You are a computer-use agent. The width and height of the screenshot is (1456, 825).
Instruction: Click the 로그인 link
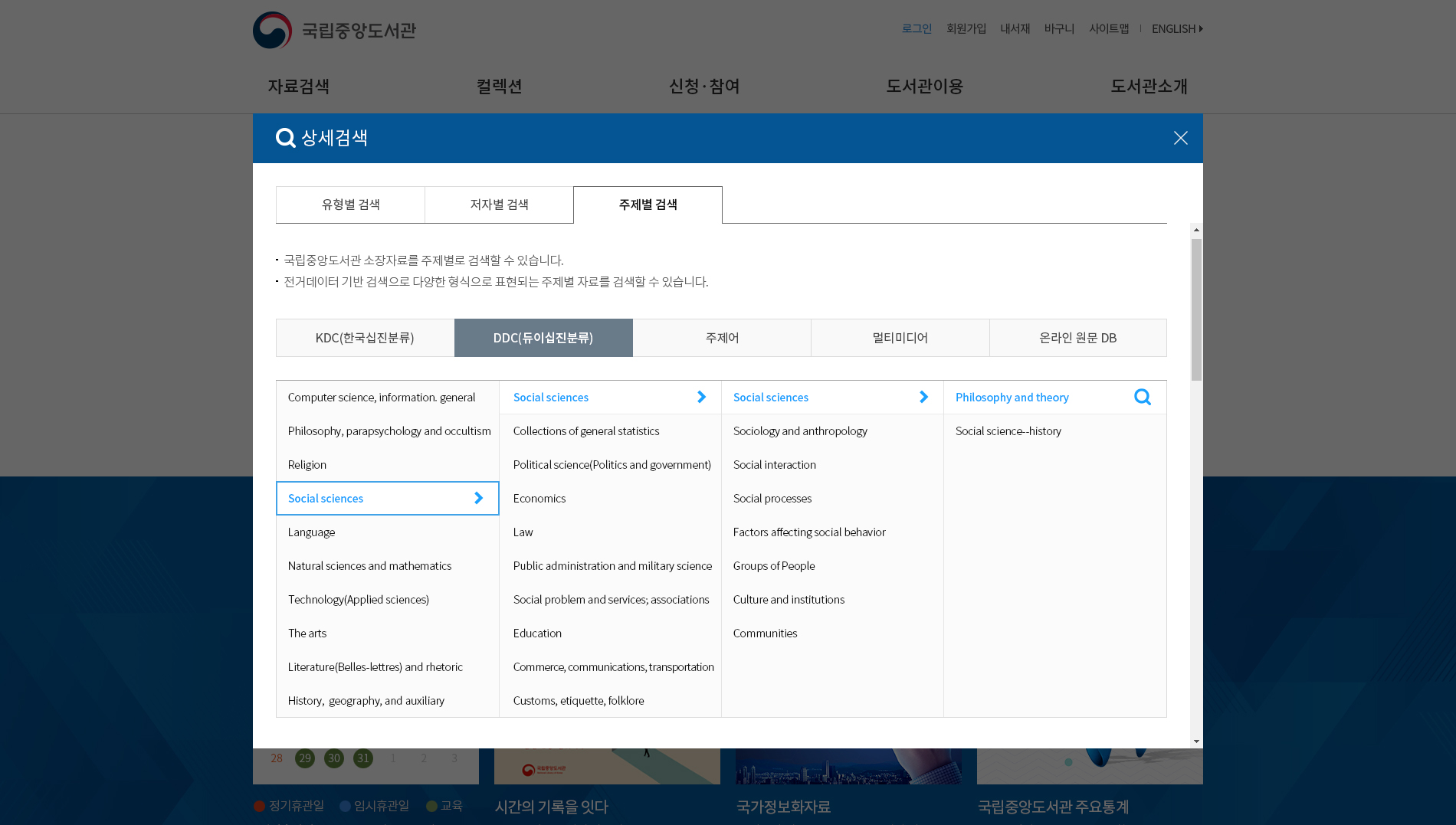pos(917,28)
